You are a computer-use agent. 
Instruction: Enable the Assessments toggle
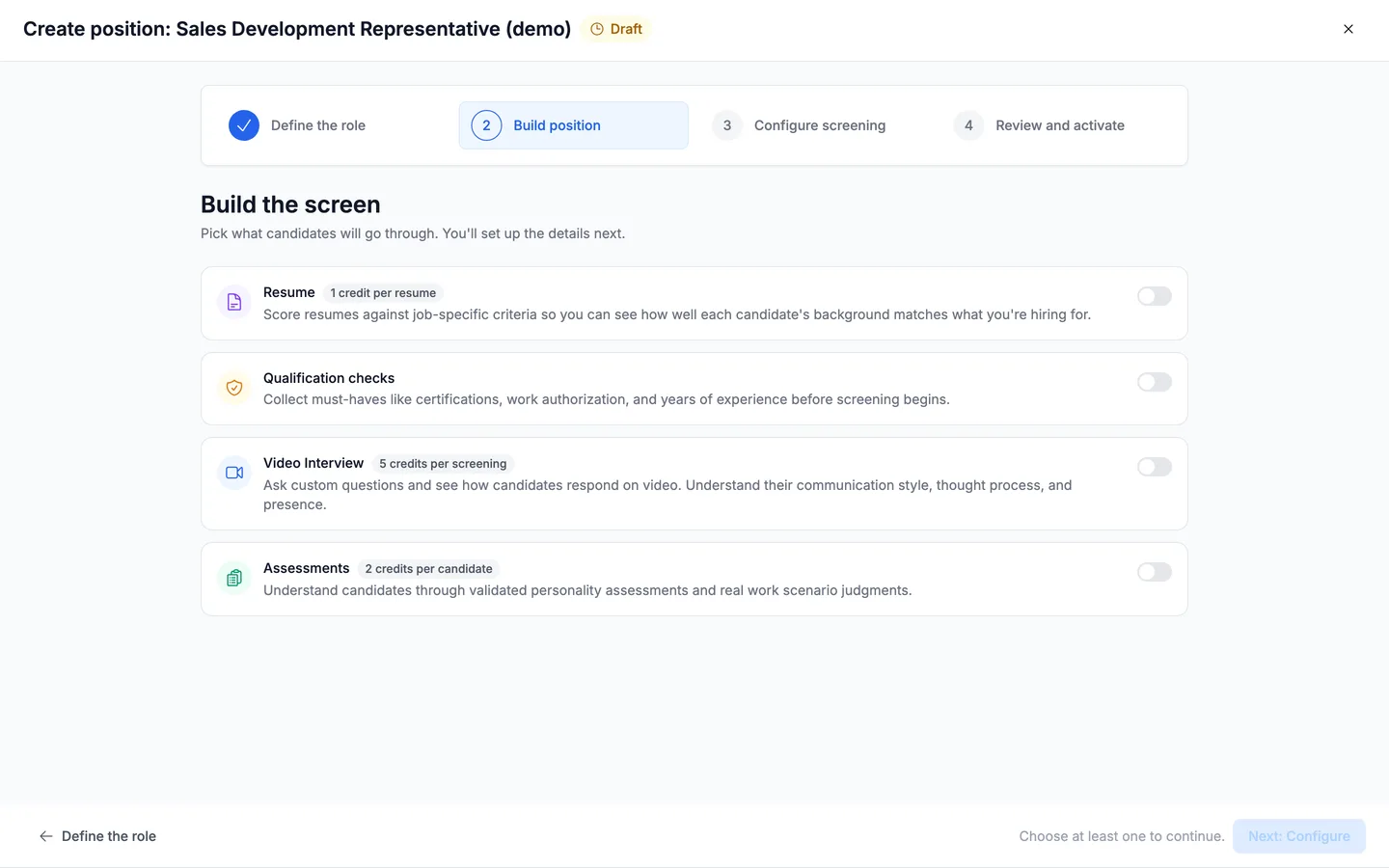tap(1155, 572)
